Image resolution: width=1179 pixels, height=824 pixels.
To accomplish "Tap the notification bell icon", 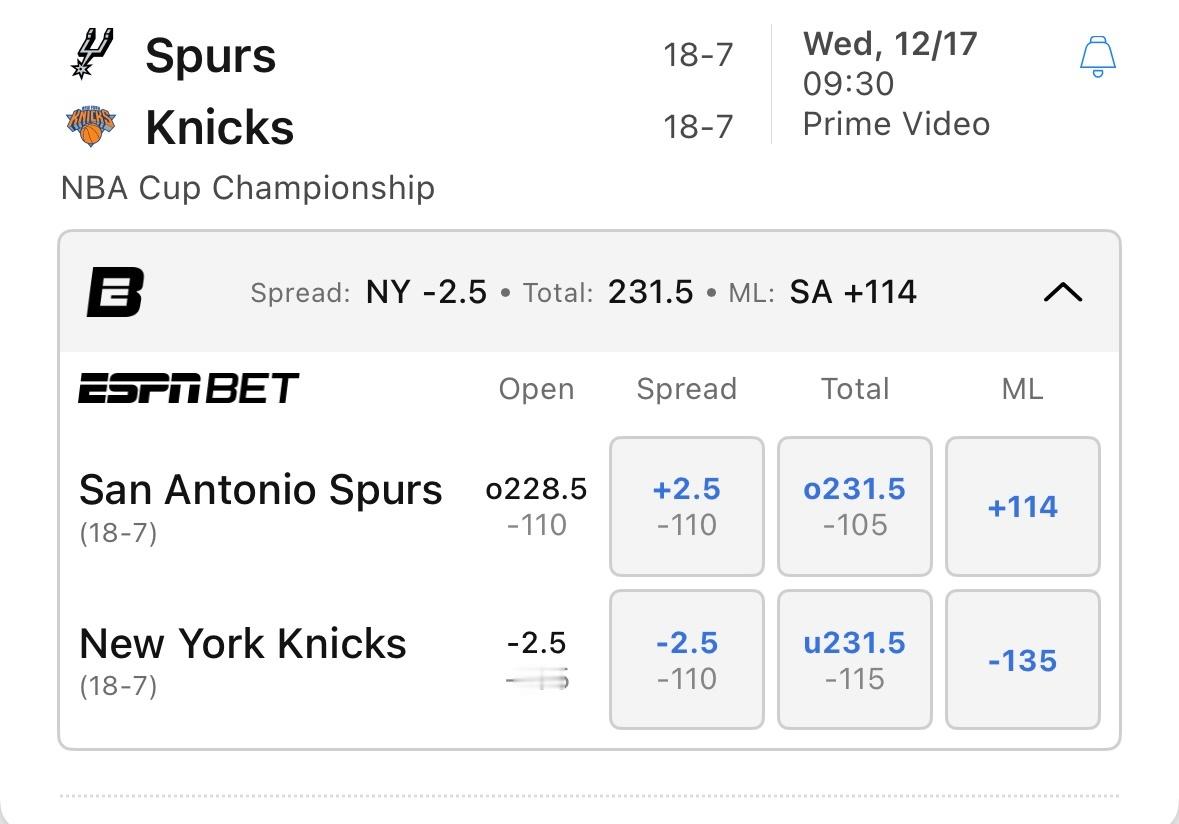I will 1097,57.
